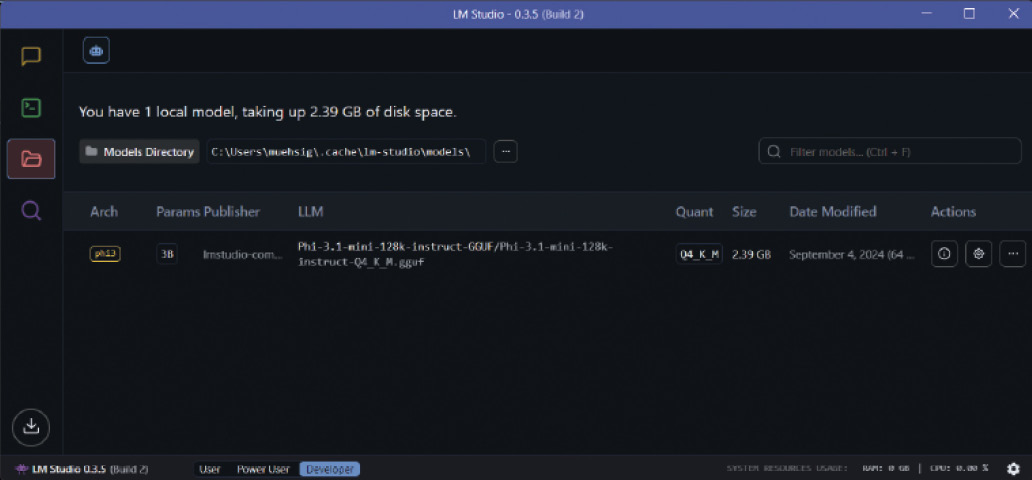The width and height of the screenshot is (1032, 480).
Task: Switch to User mode
Action: click(209, 469)
